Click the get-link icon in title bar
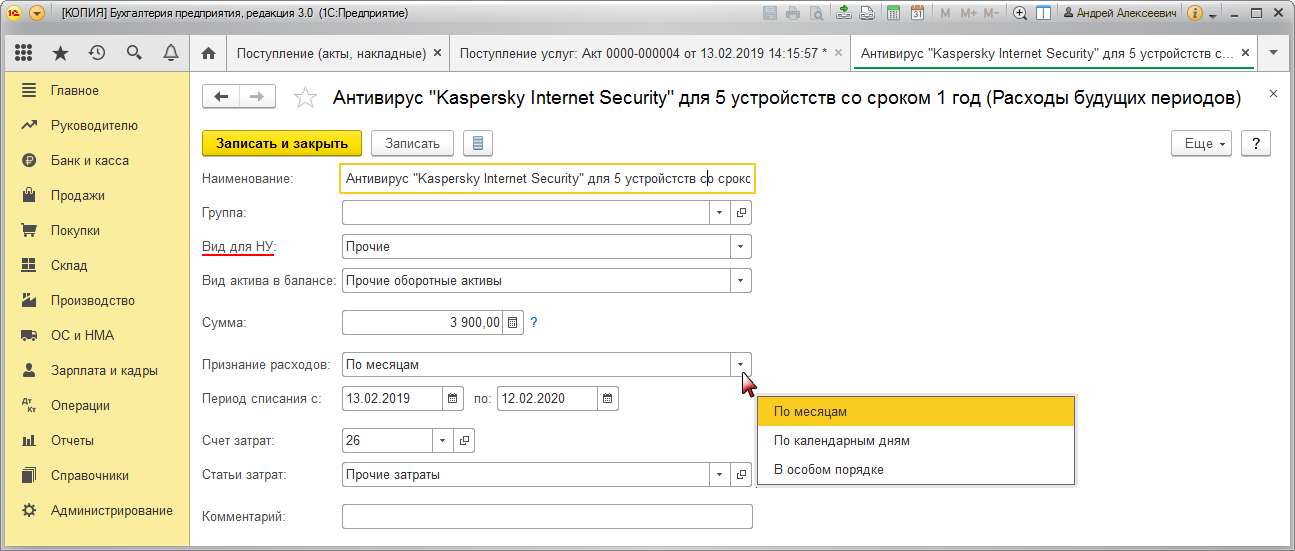 [x=844, y=13]
